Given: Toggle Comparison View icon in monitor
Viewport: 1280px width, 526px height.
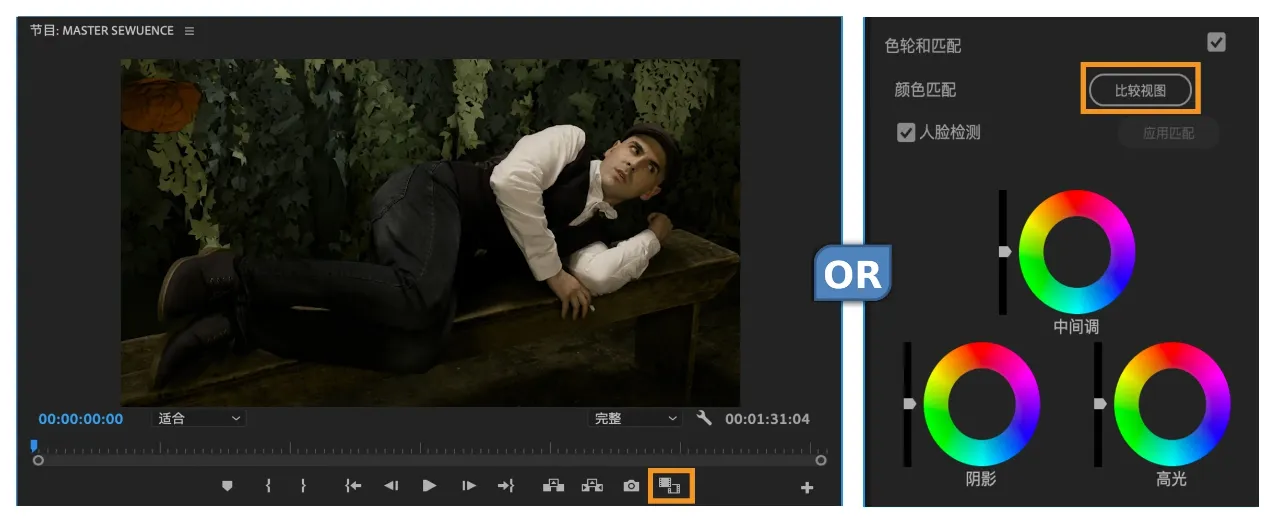Looking at the screenshot, I should click(x=670, y=487).
